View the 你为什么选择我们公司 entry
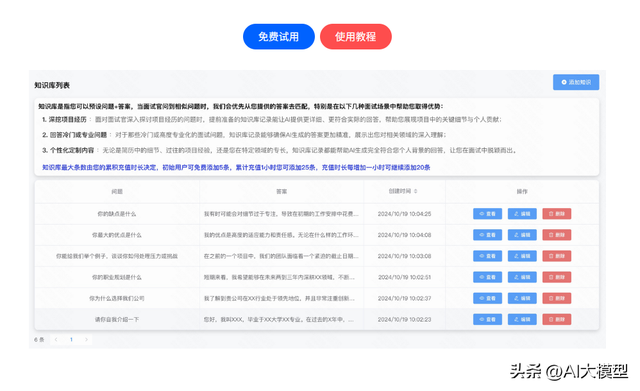 [487, 298]
